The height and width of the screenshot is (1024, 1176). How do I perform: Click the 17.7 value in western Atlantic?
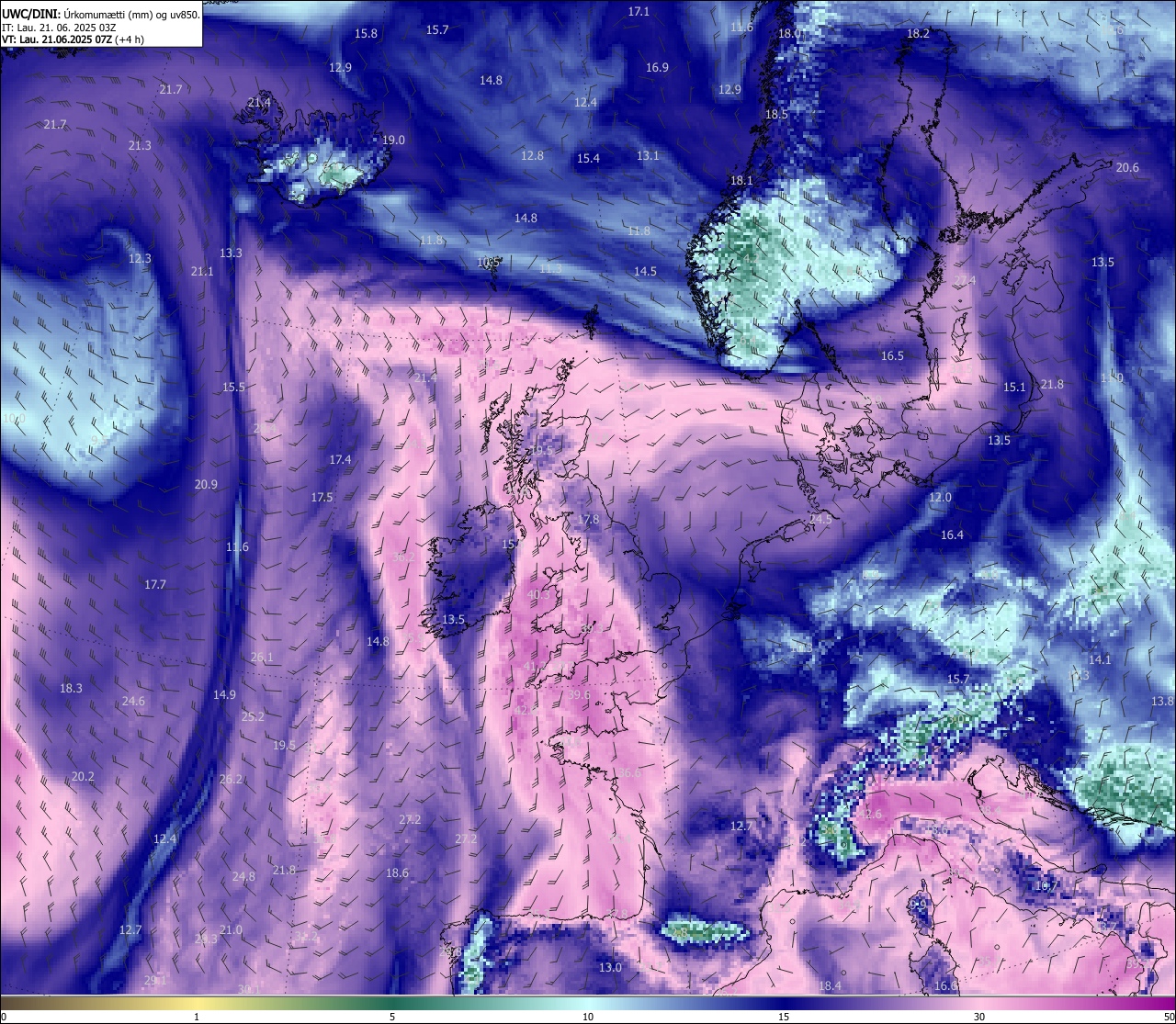pyautogui.click(x=155, y=585)
